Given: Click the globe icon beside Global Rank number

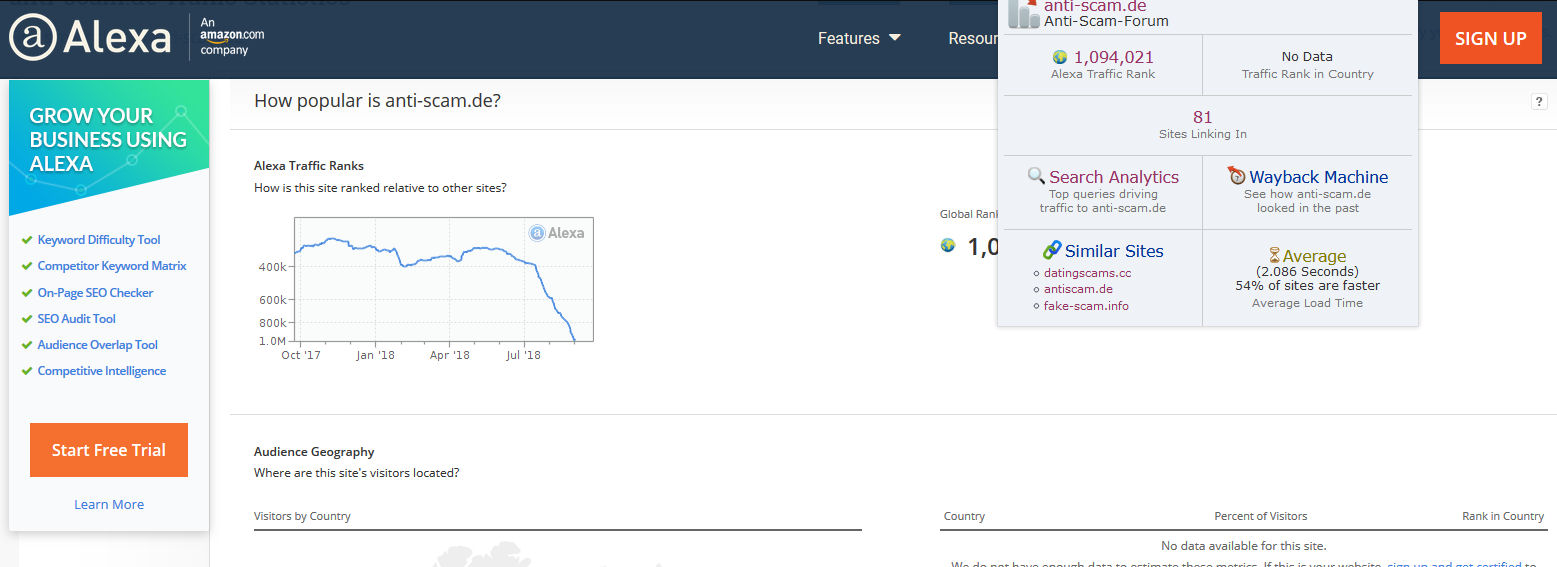Looking at the screenshot, I should click(948, 245).
